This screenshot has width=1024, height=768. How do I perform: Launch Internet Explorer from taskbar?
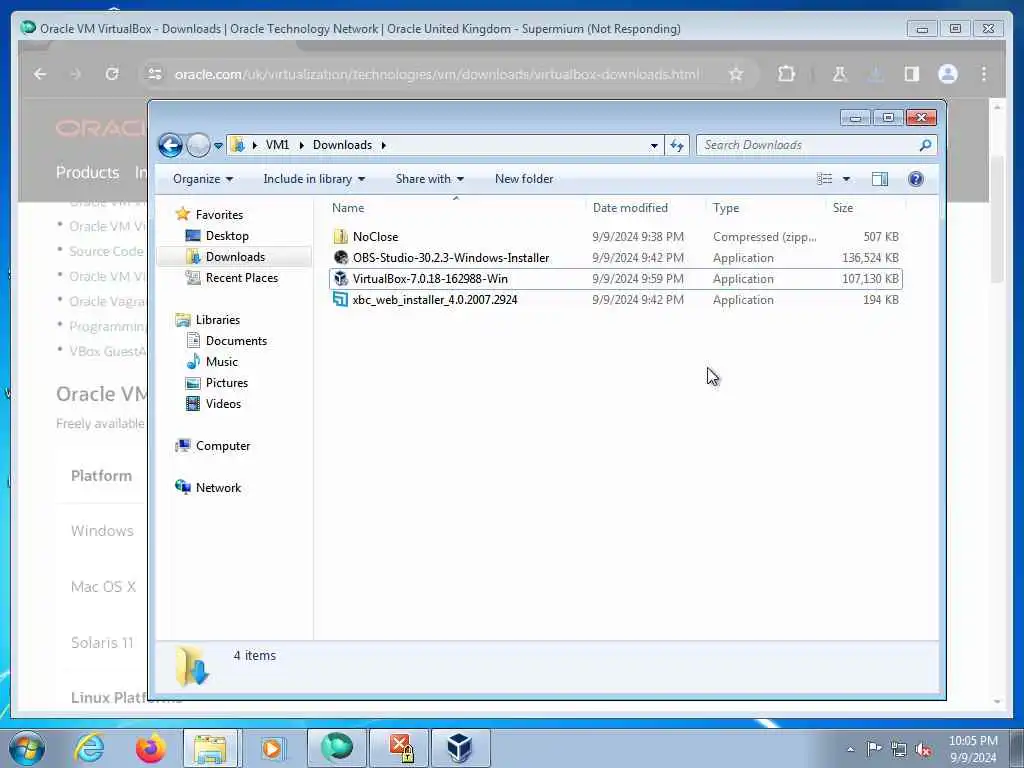click(89, 748)
